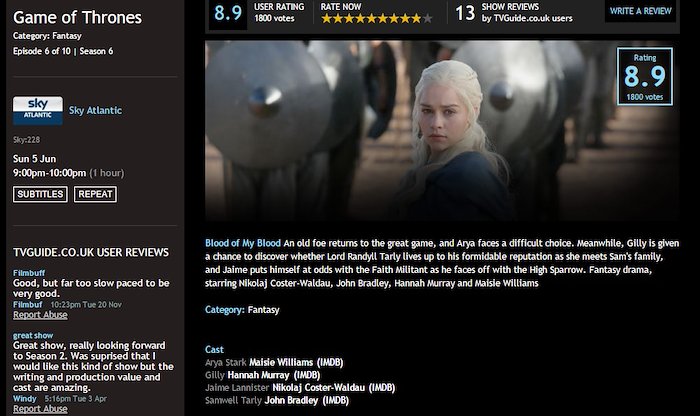Click the Repeat button

click(95, 194)
